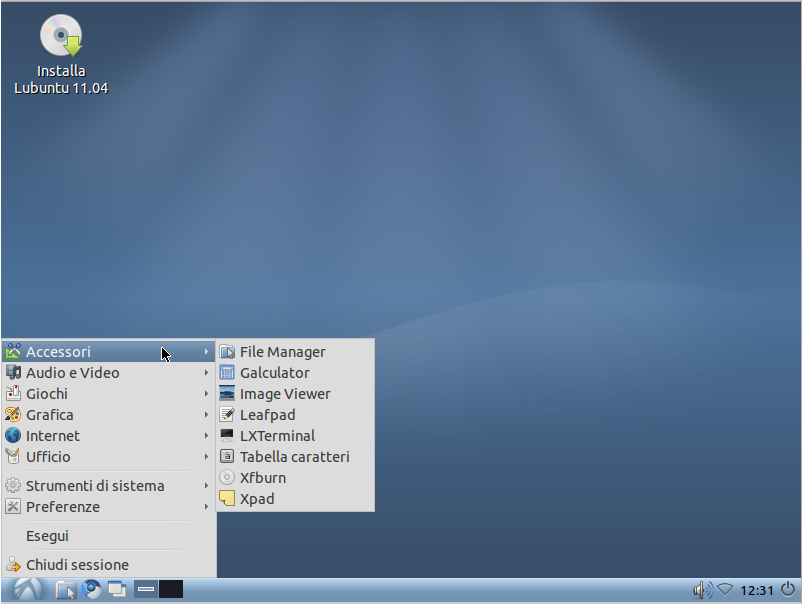Image resolution: width=802 pixels, height=604 pixels.
Task: Click the Internet globe icon
Action: click(x=13, y=436)
